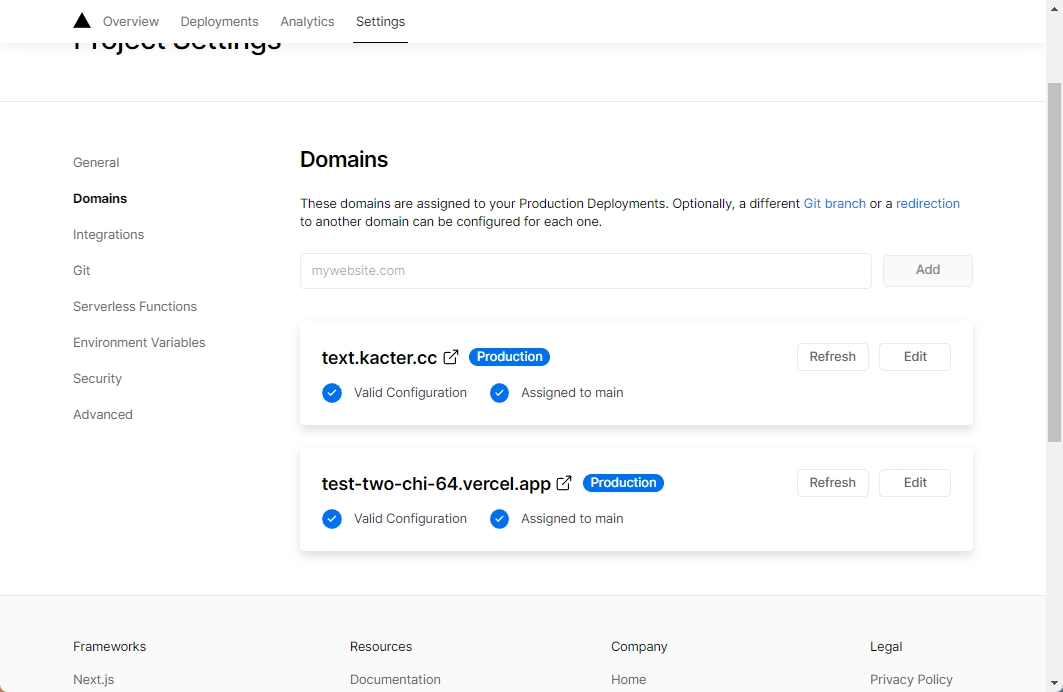Switch to the Overview tab
Image resolution: width=1063 pixels, height=692 pixels.
point(131,21)
